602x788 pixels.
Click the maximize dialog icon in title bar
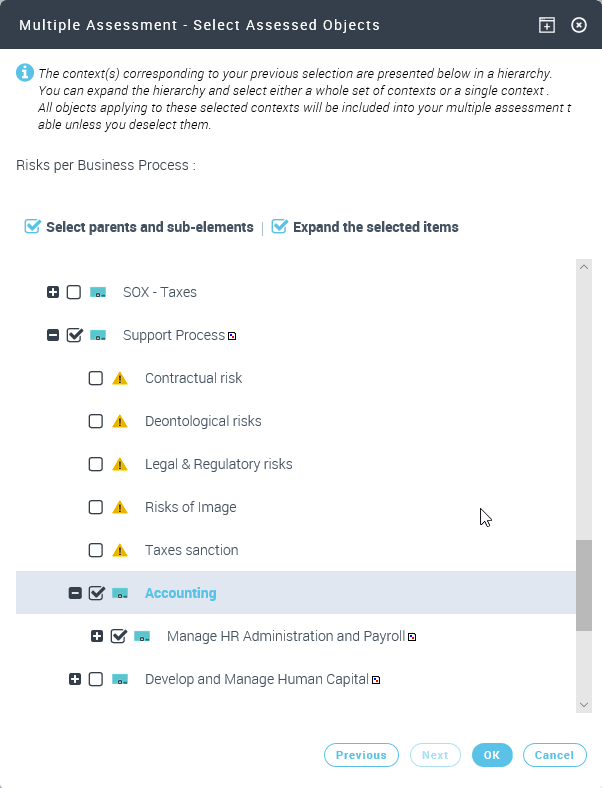(547, 25)
